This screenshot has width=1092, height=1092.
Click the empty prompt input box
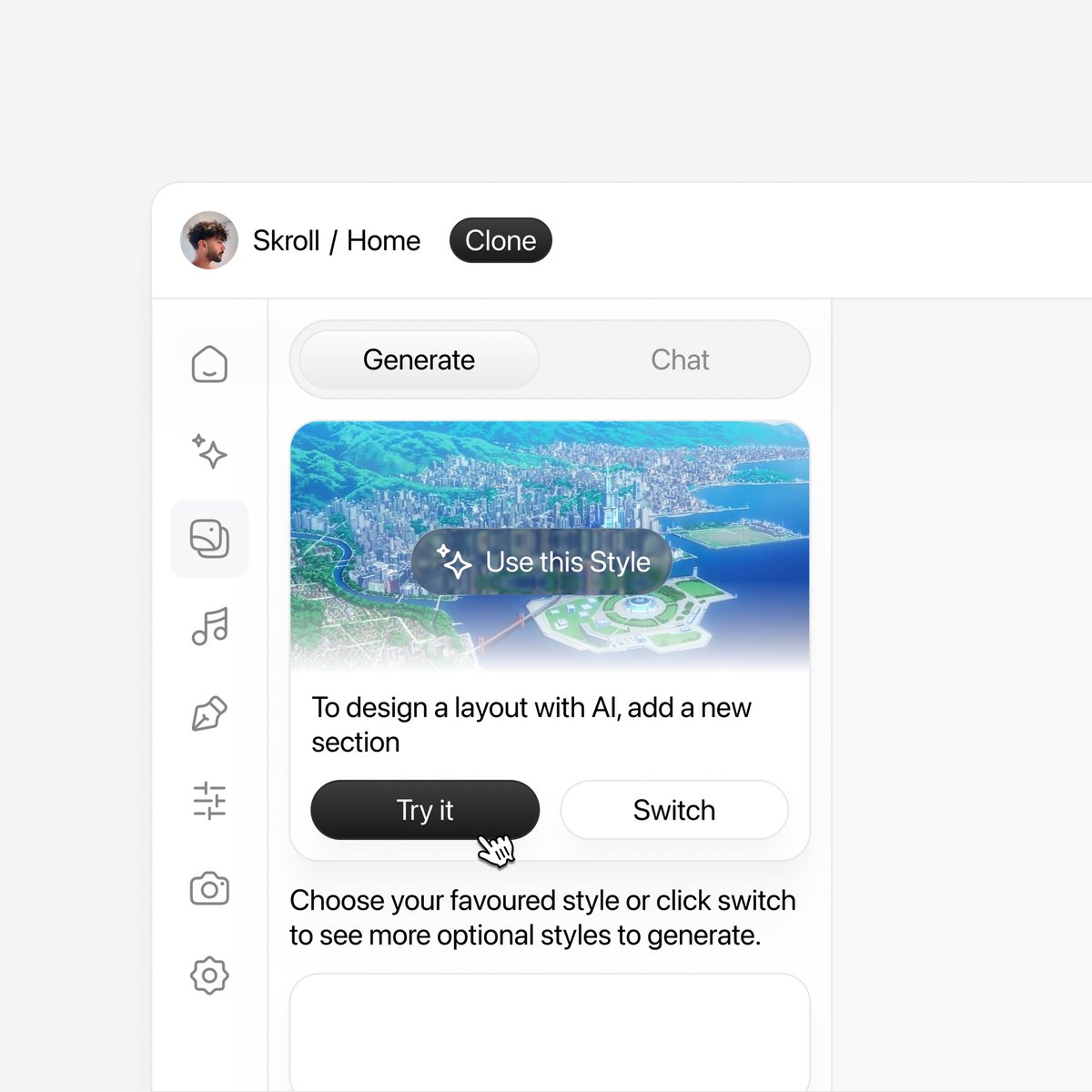point(550,1033)
